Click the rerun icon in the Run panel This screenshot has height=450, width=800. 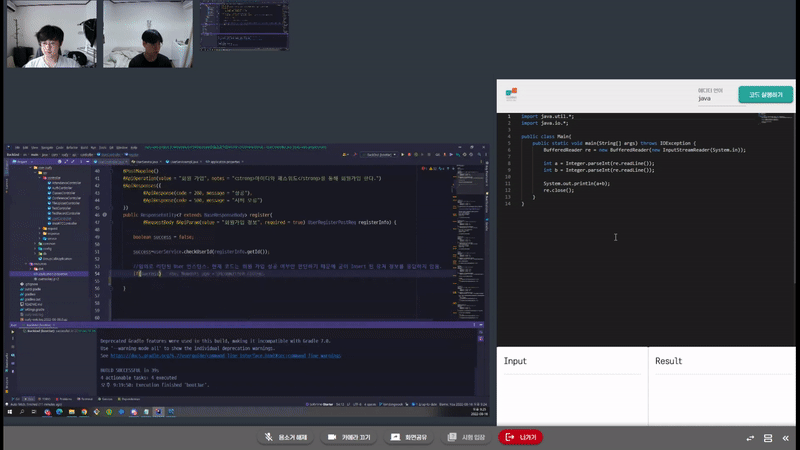pyautogui.click(x=13, y=332)
